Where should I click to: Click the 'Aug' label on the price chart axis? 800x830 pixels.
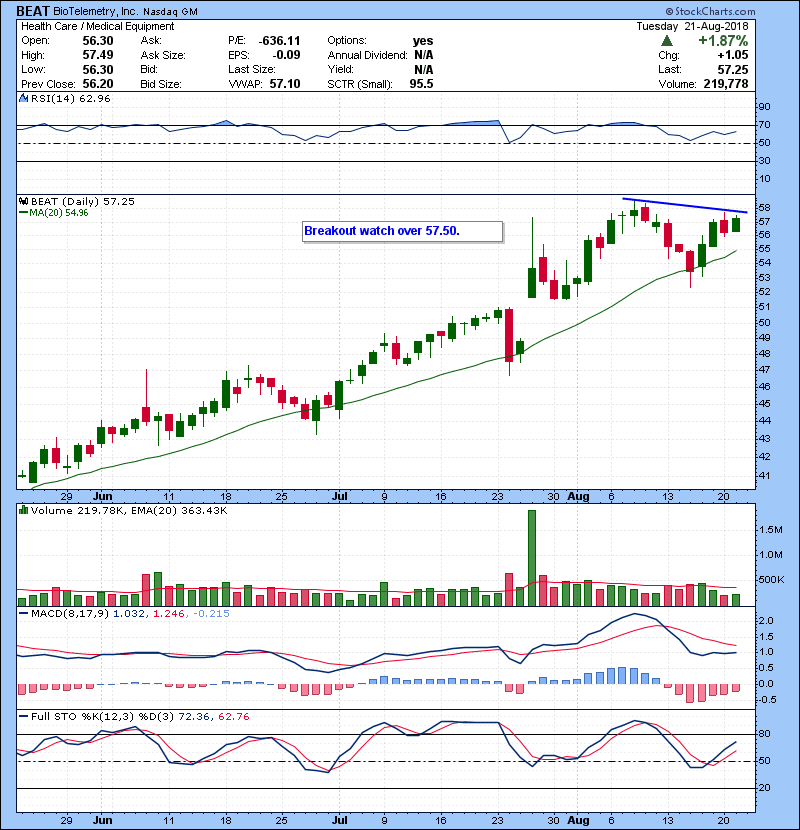578,496
